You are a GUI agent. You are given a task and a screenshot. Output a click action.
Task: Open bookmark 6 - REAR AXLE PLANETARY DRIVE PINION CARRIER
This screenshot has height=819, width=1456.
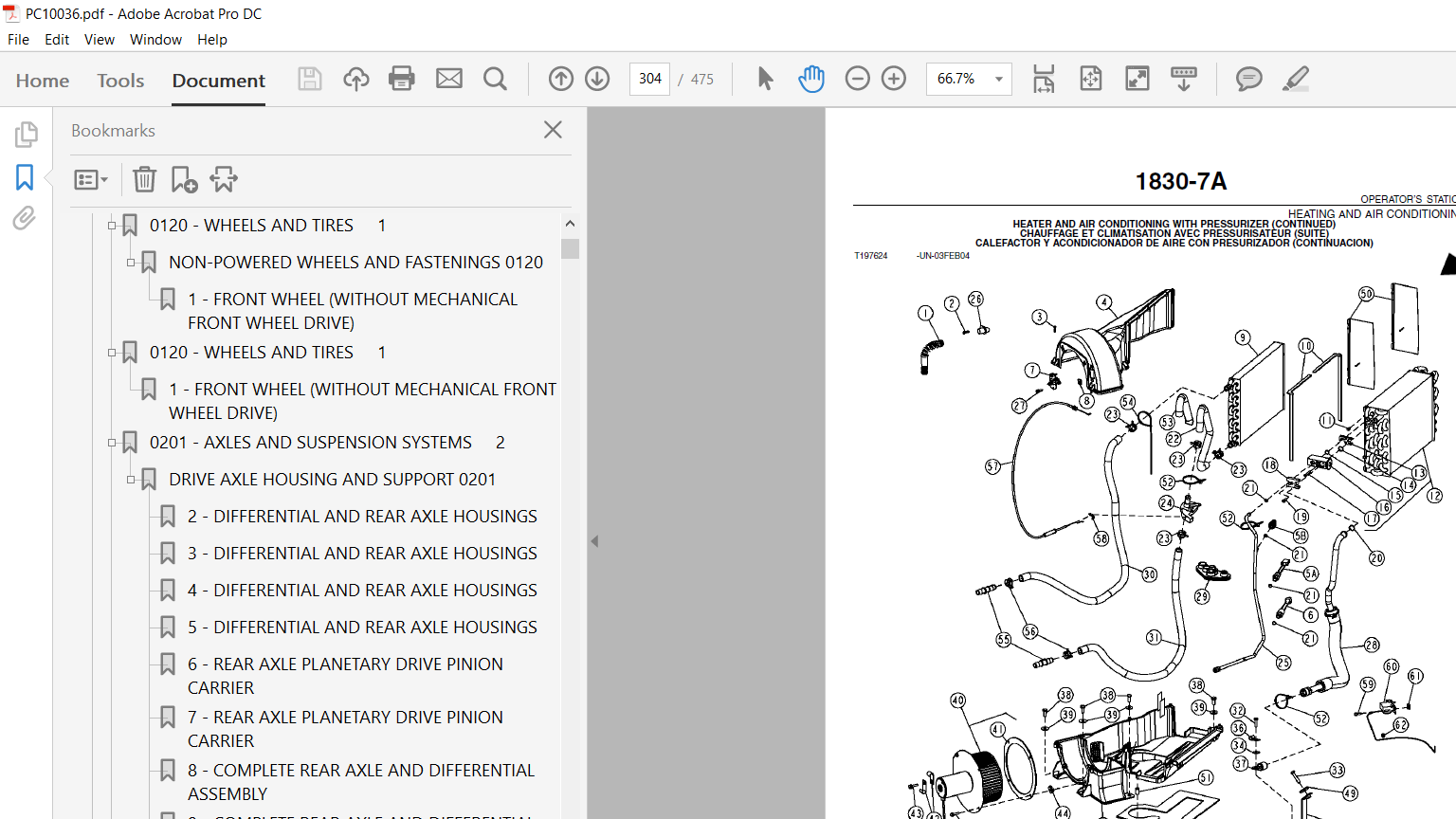(345, 676)
